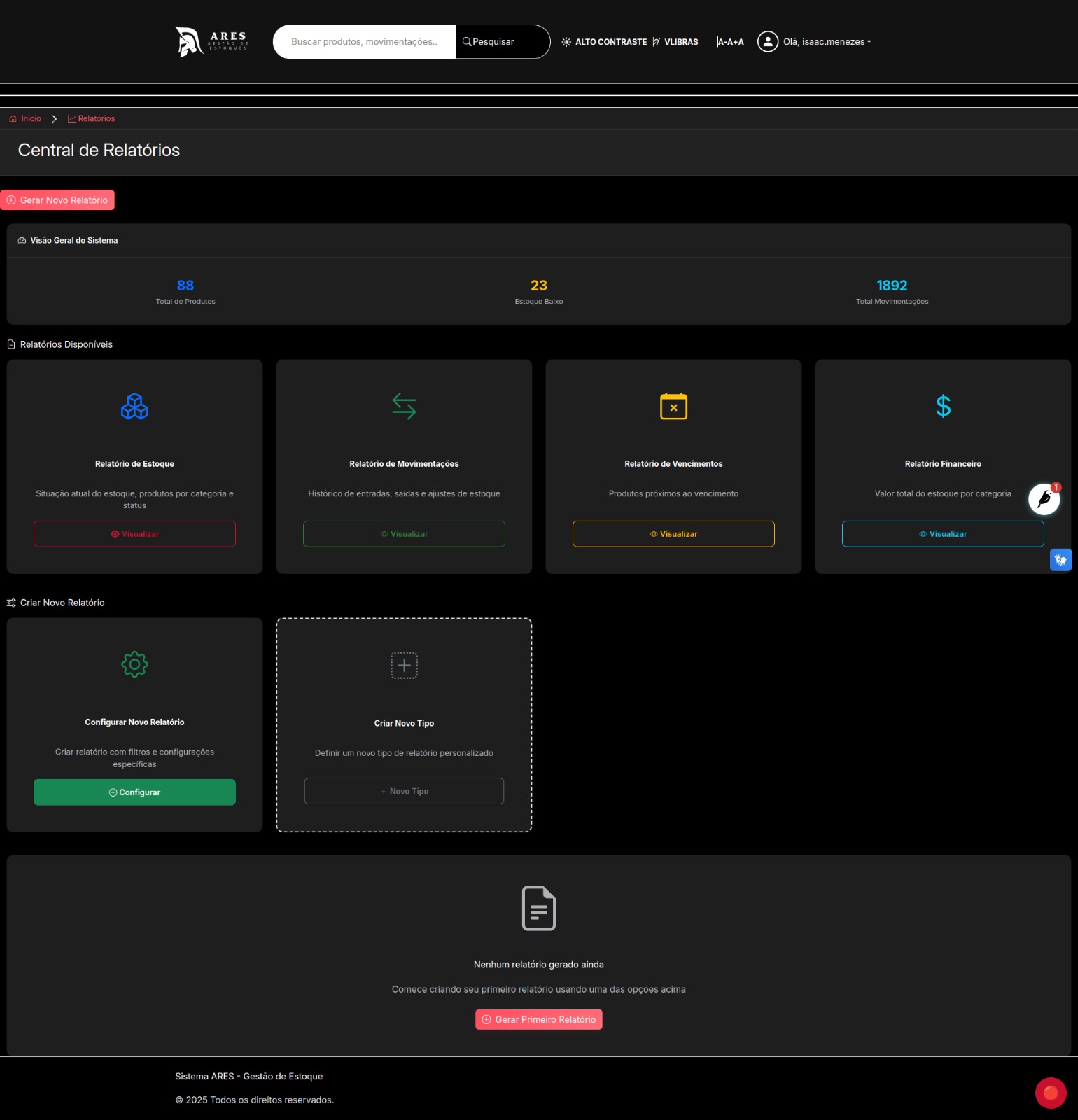The image size is (1078, 1120).
Task: Click the green arrows movements icon
Action: pos(404,406)
